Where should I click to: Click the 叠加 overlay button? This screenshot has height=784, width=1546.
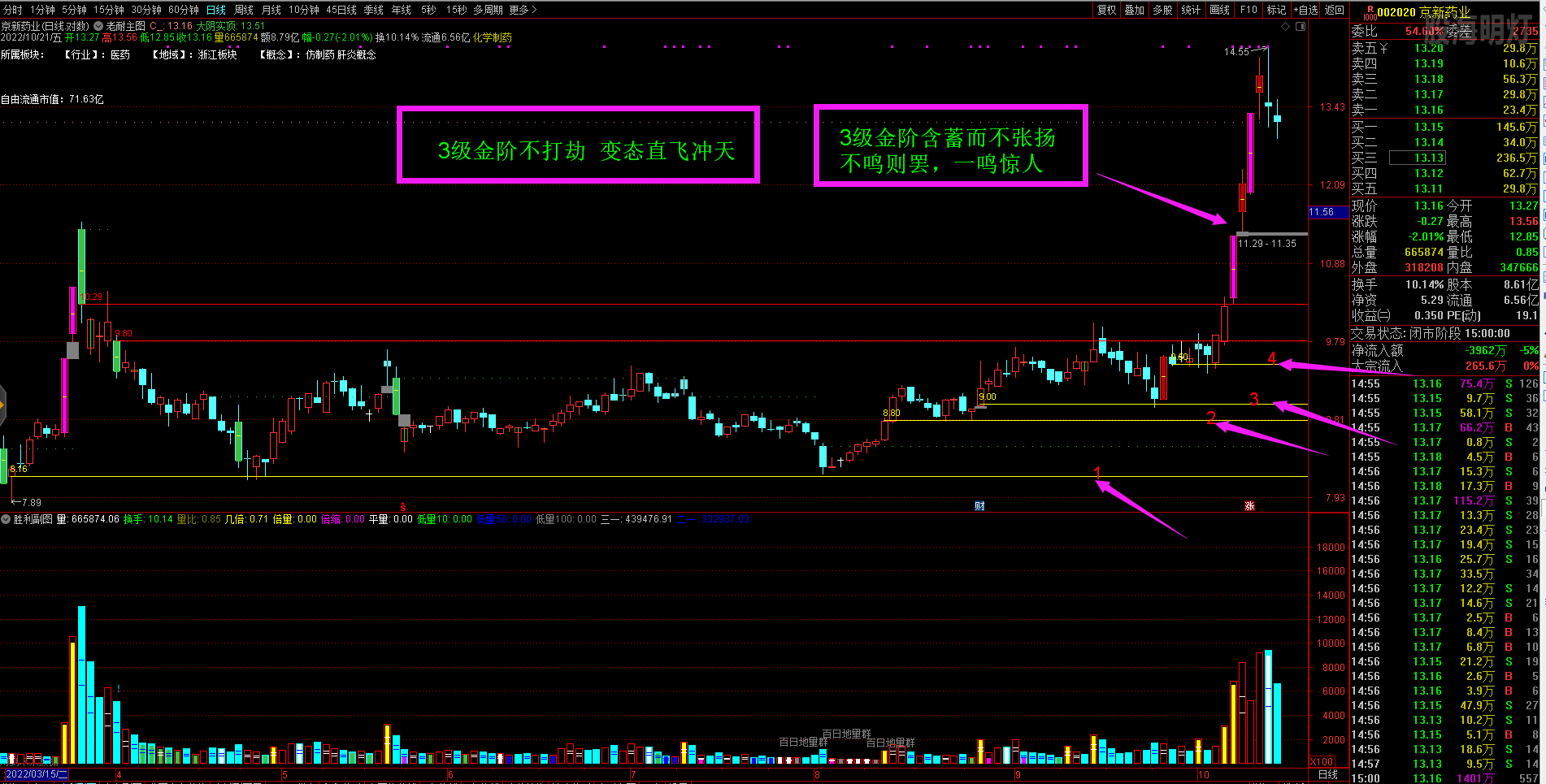[1135, 10]
